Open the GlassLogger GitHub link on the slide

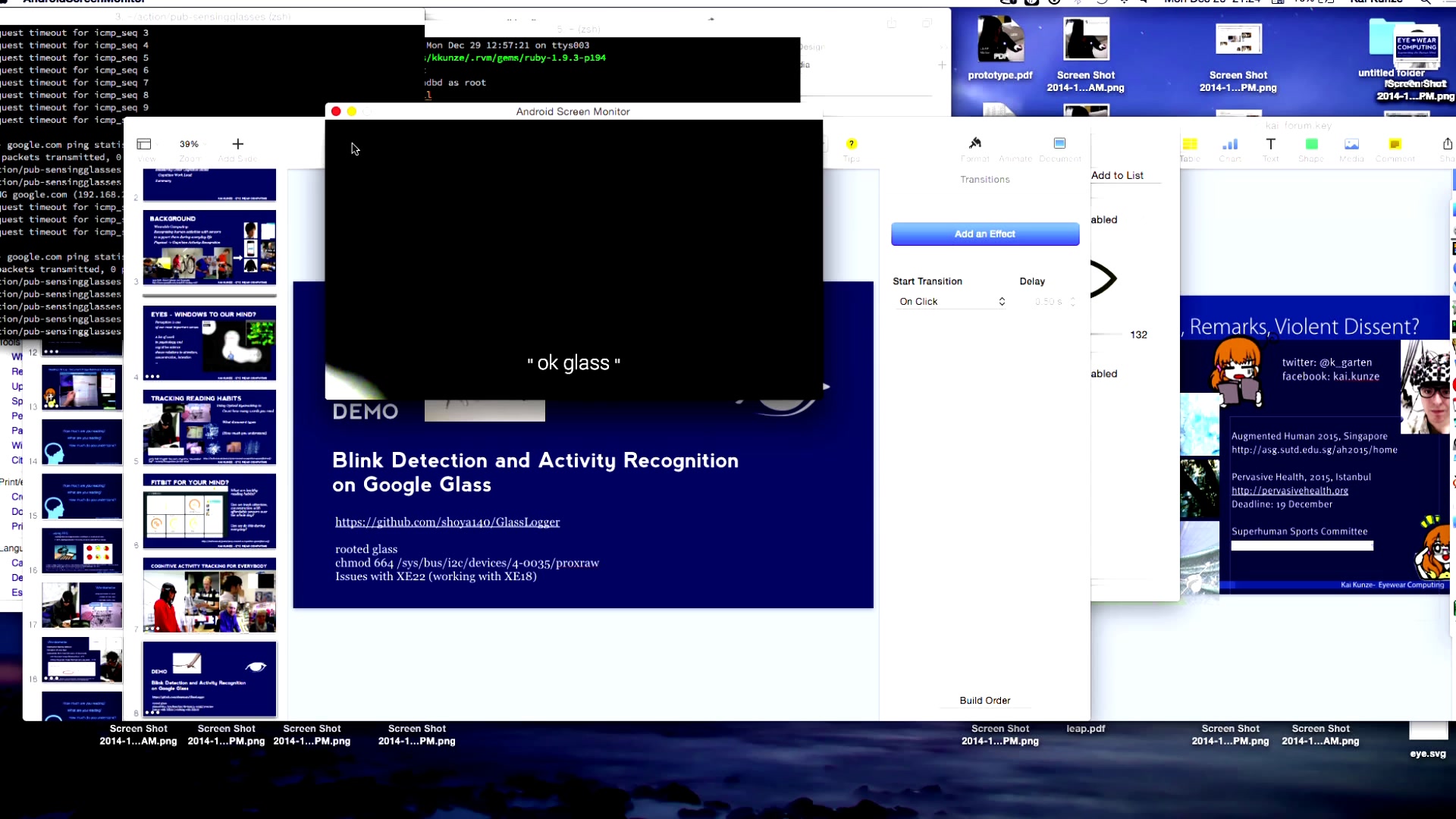click(x=447, y=522)
